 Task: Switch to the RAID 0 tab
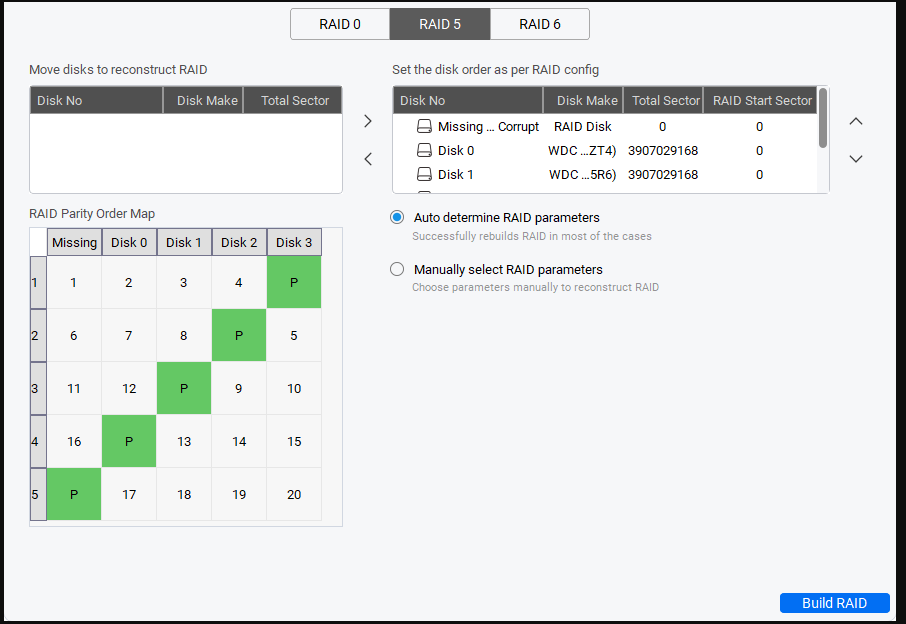pyautogui.click(x=340, y=24)
